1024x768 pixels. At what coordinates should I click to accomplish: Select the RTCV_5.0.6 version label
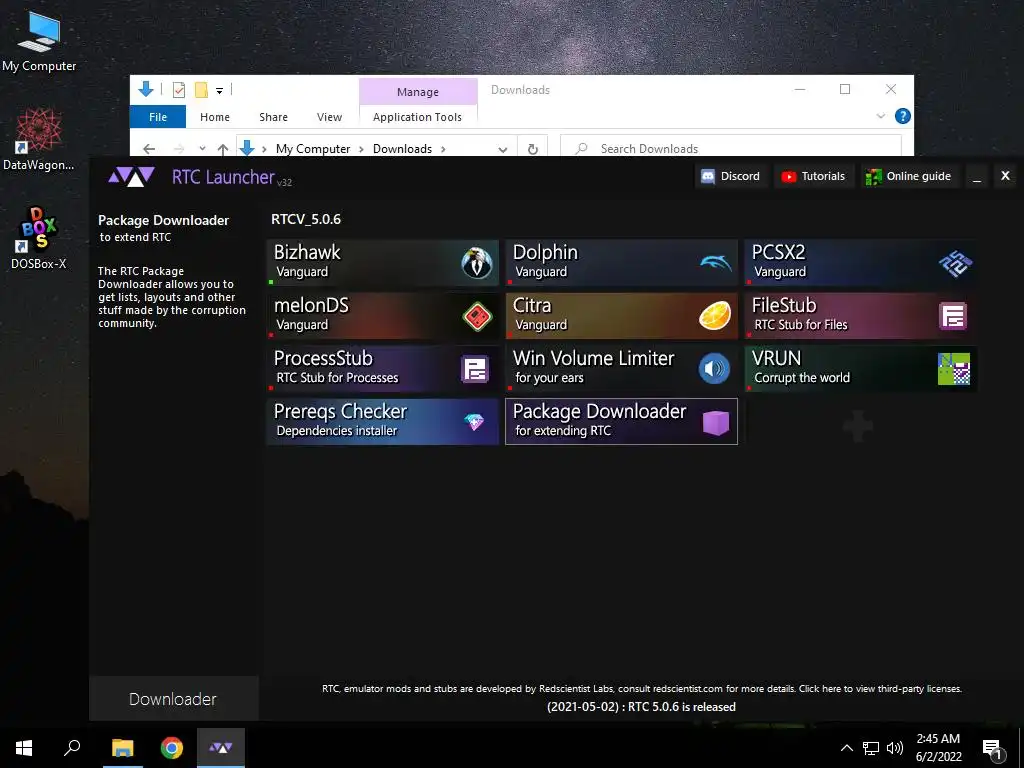(306, 219)
